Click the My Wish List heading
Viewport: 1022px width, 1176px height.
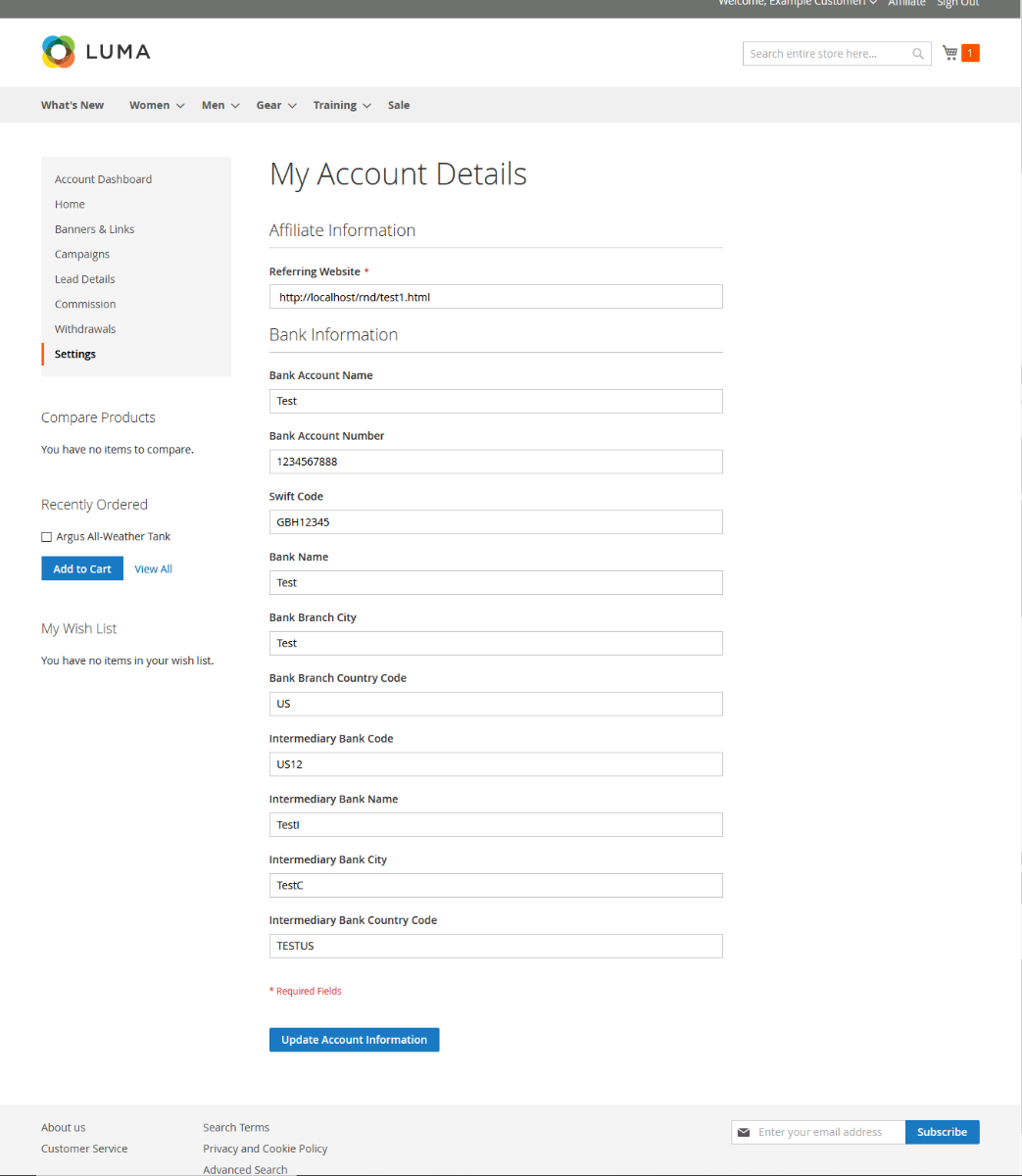click(78, 628)
